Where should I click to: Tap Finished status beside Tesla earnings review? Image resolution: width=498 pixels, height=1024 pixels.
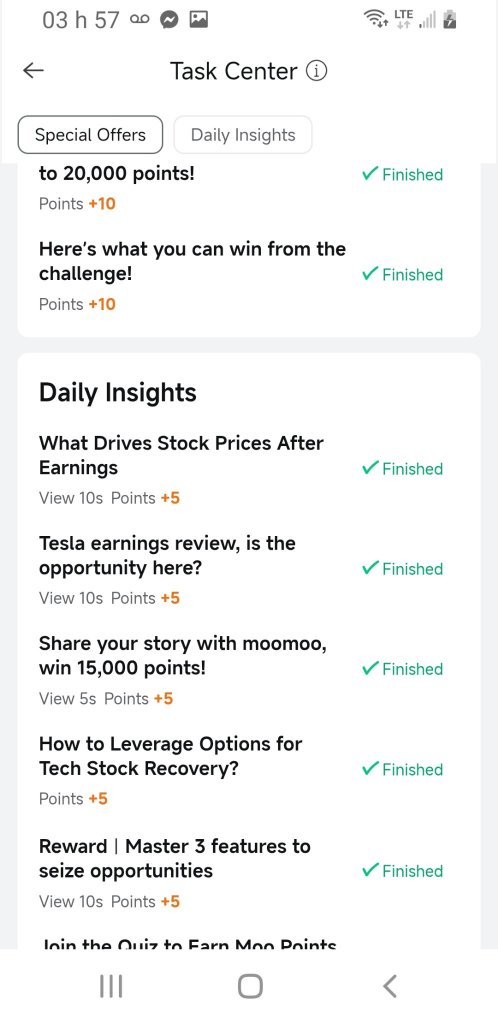(402, 569)
